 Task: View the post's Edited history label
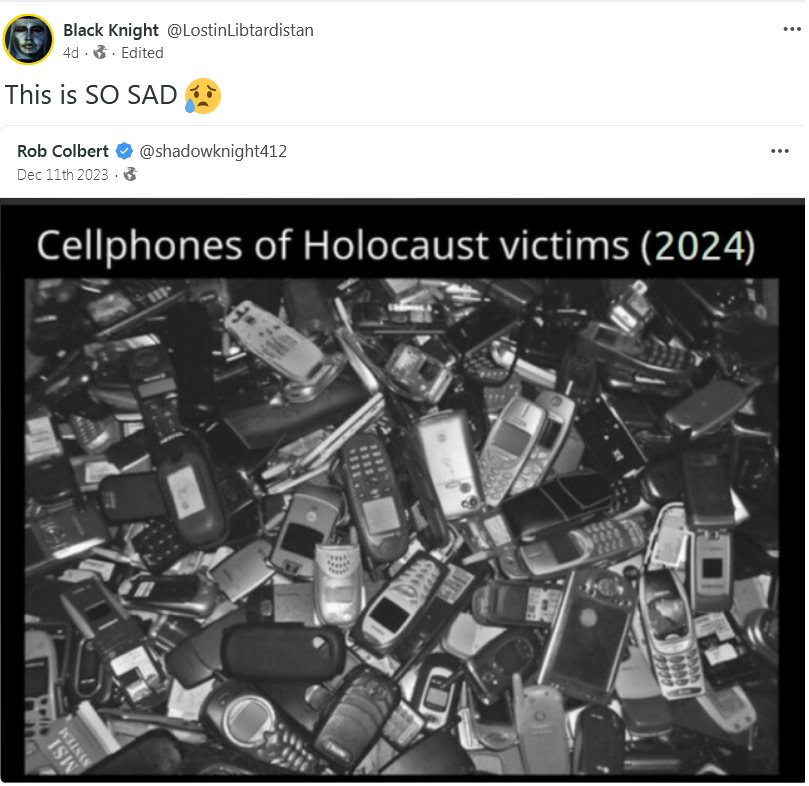[142, 53]
